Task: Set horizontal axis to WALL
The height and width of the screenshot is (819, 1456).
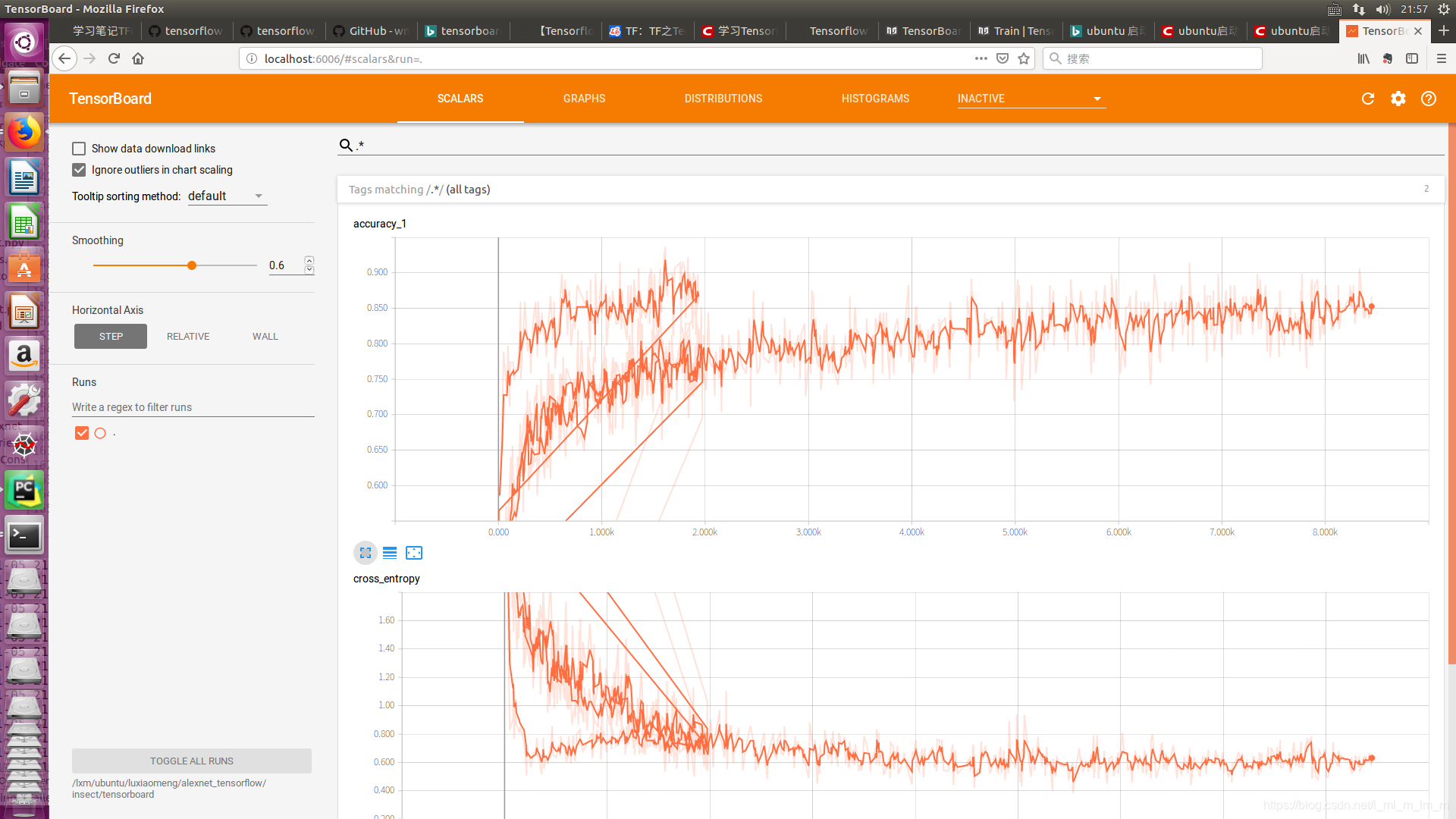Action: [x=265, y=337]
